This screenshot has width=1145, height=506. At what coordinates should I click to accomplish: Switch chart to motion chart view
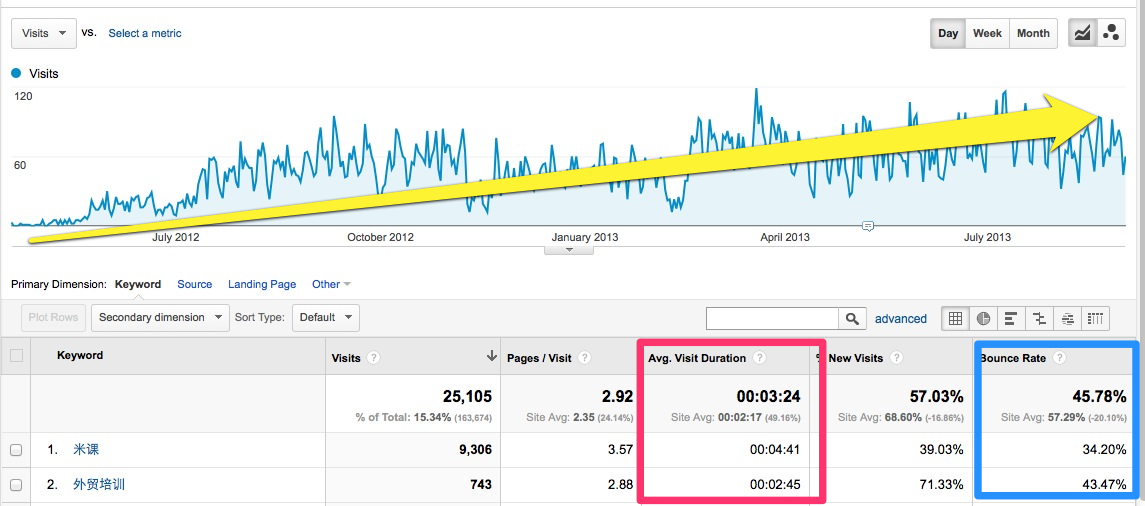coord(1111,33)
